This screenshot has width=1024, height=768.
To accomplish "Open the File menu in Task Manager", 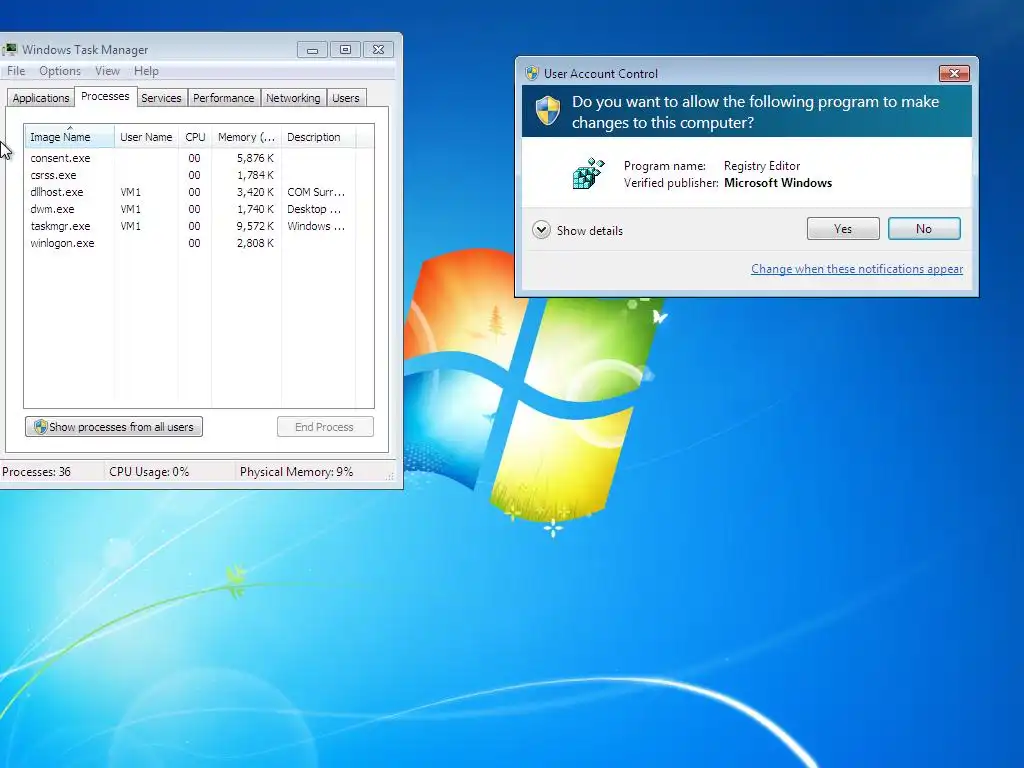I will [16, 71].
